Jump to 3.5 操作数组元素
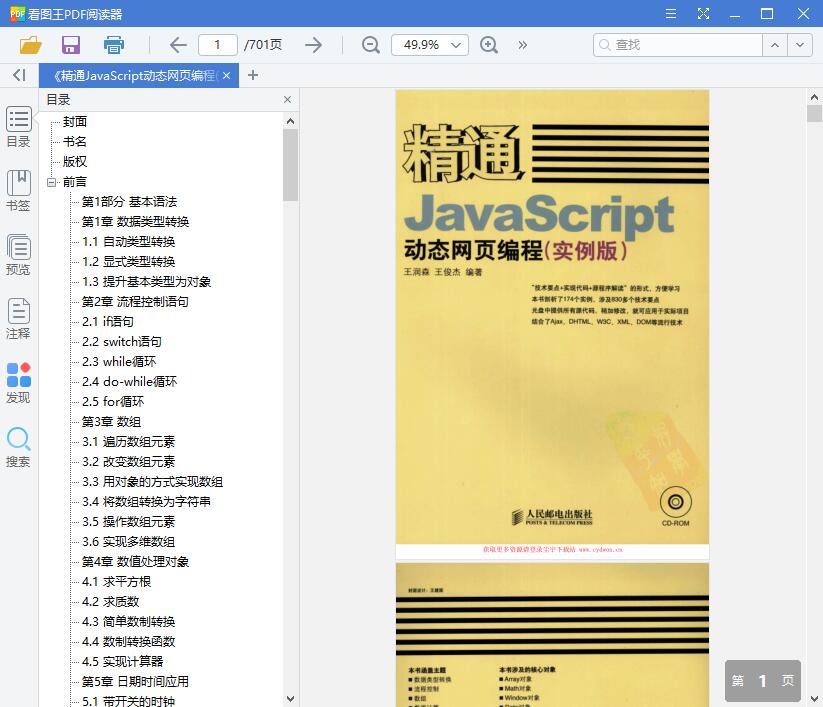Screen dimensions: 823x707 tap(129, 522)
